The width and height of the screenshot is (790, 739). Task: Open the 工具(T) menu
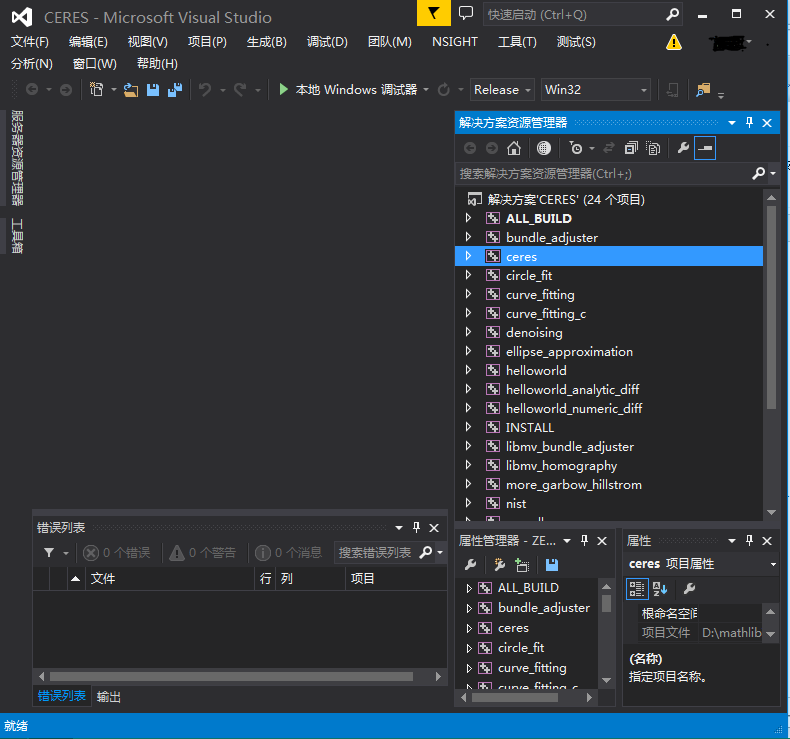click(x=517, y=42)
